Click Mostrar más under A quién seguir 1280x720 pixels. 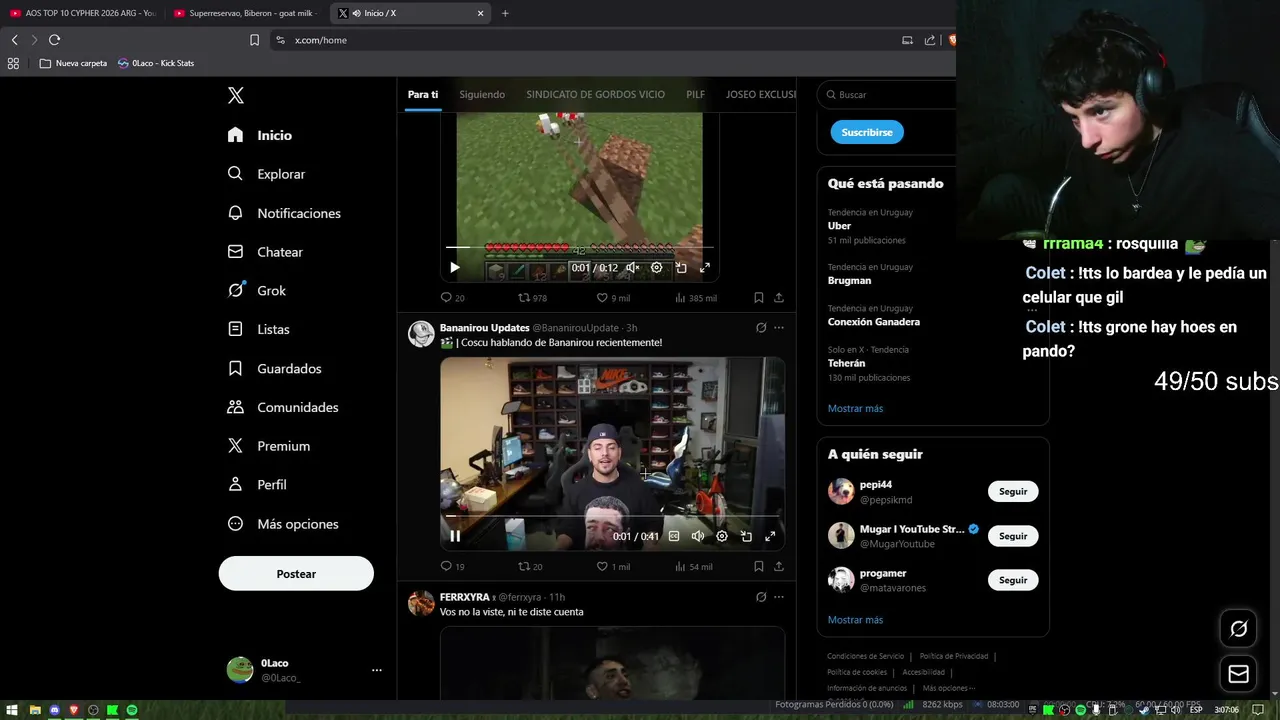point(855,620)
